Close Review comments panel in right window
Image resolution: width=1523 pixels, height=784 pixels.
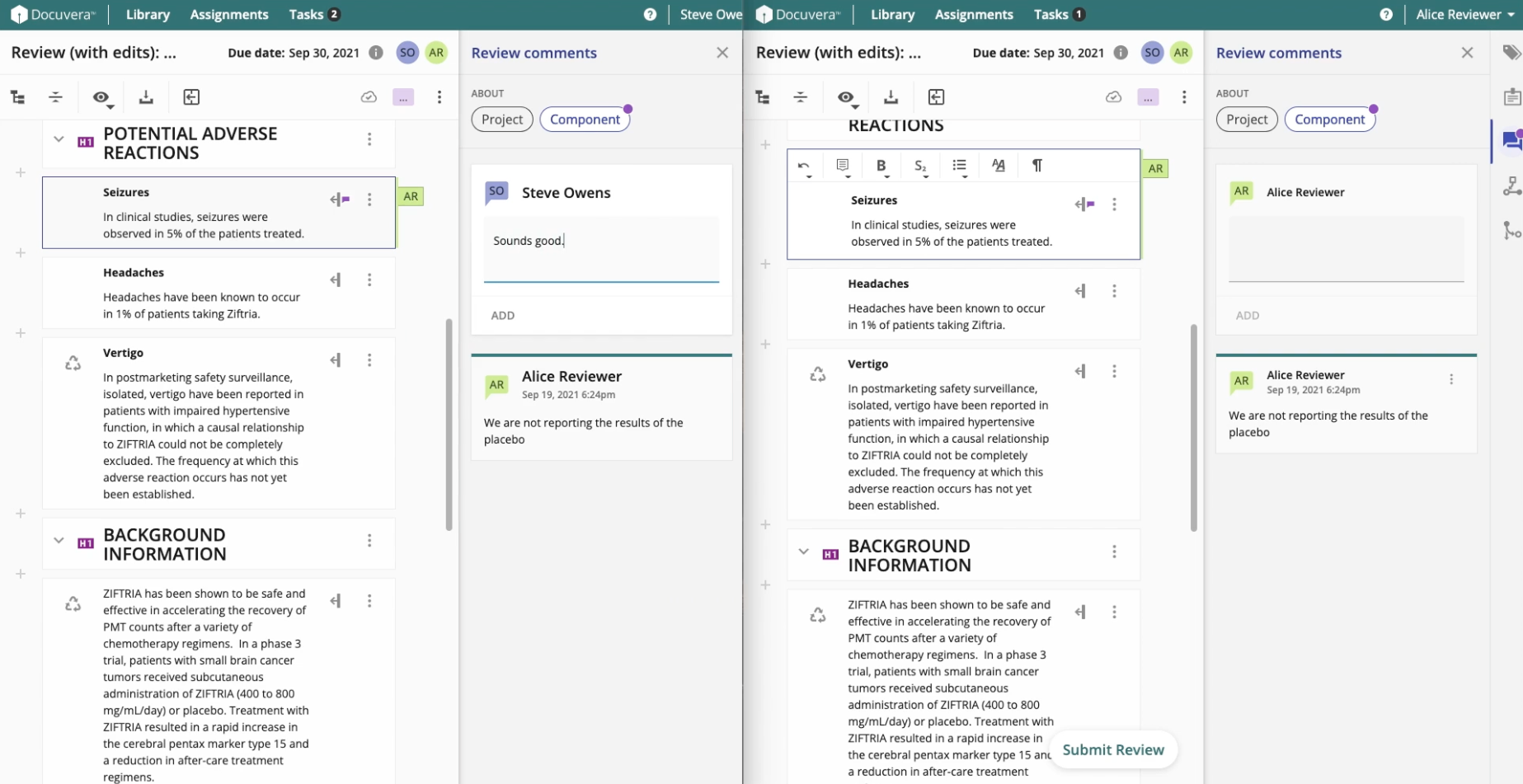tap(1467, 53)
